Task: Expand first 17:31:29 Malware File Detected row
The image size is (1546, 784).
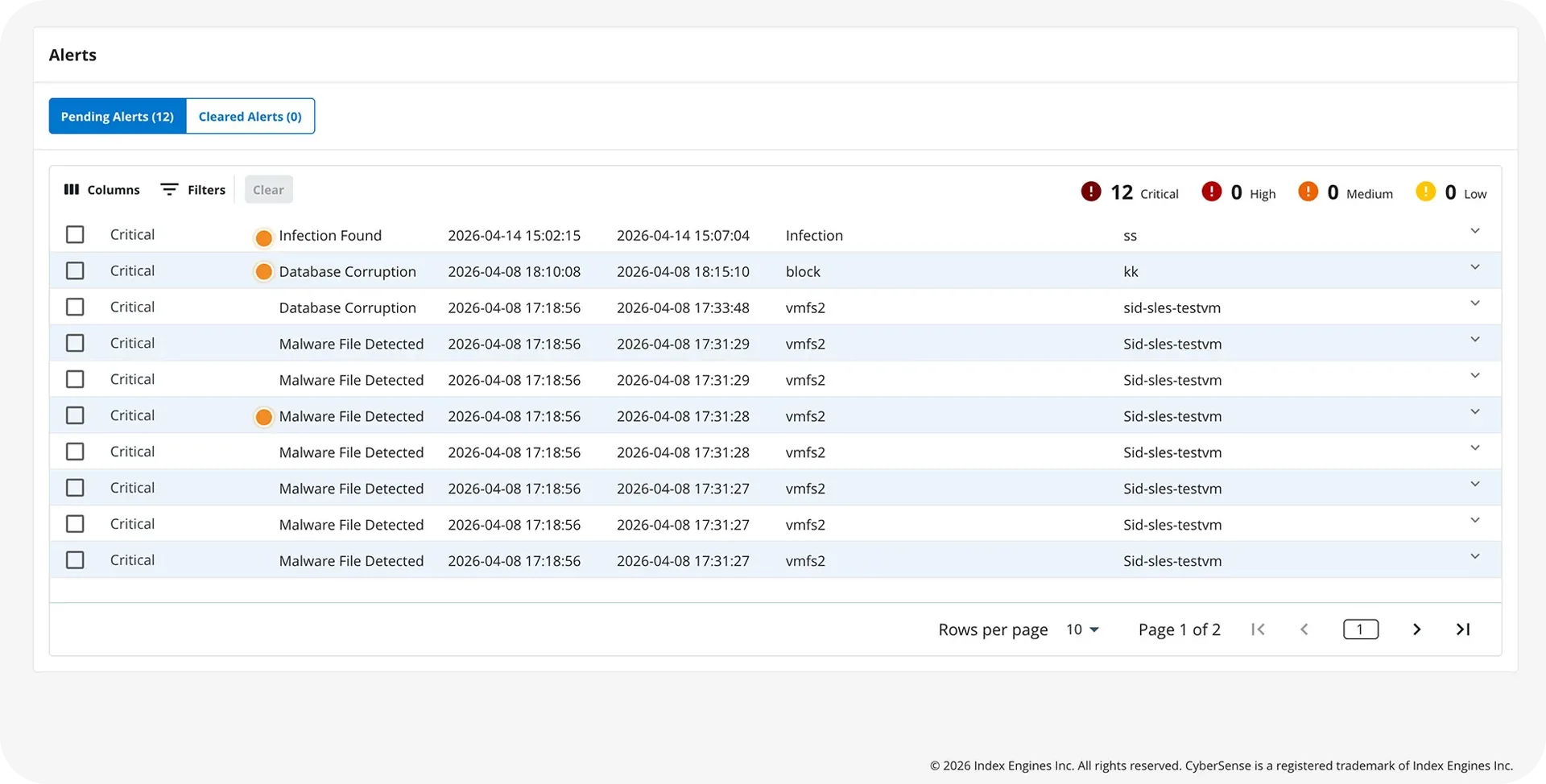Action: pyautogui.click(x=1475, y=340)
